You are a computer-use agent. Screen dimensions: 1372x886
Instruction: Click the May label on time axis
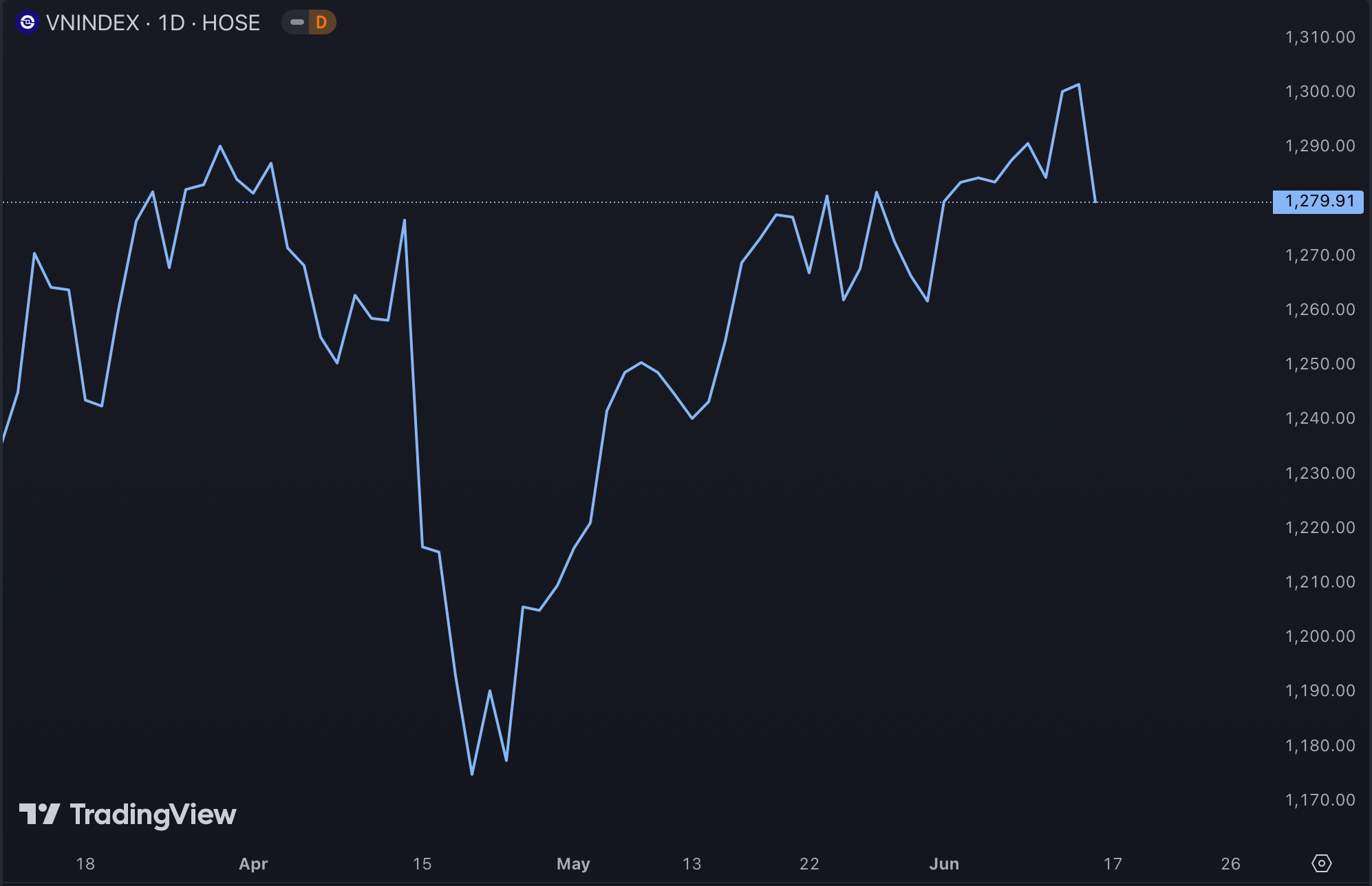pyautogui.click(x=573, y=864)
